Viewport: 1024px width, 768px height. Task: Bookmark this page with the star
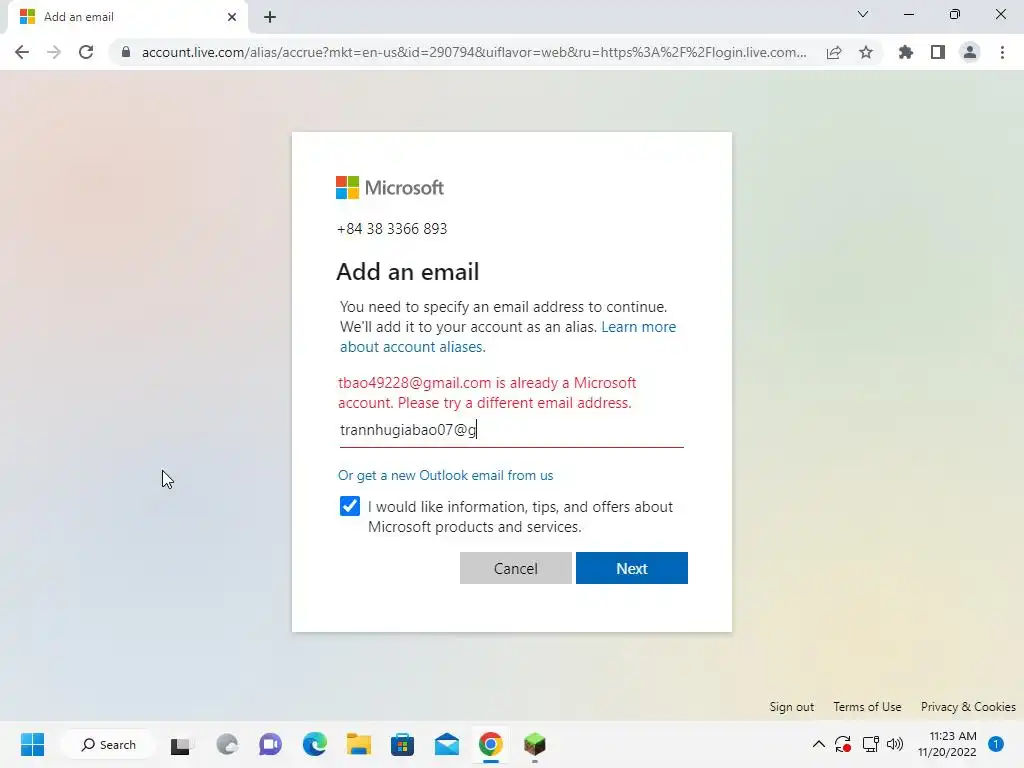tap(866, 52)
